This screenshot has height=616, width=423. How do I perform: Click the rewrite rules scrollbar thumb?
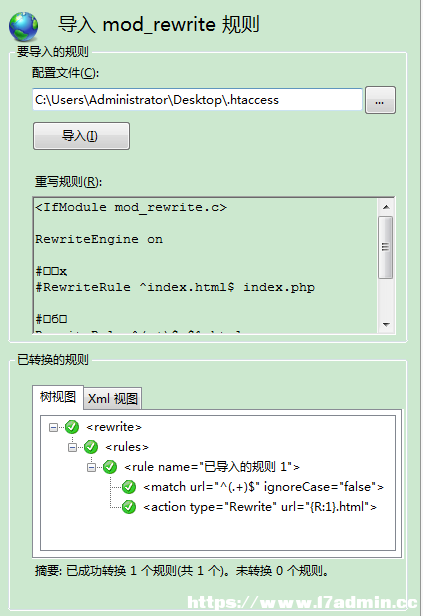pyautogui.click(x=386, y=247)
